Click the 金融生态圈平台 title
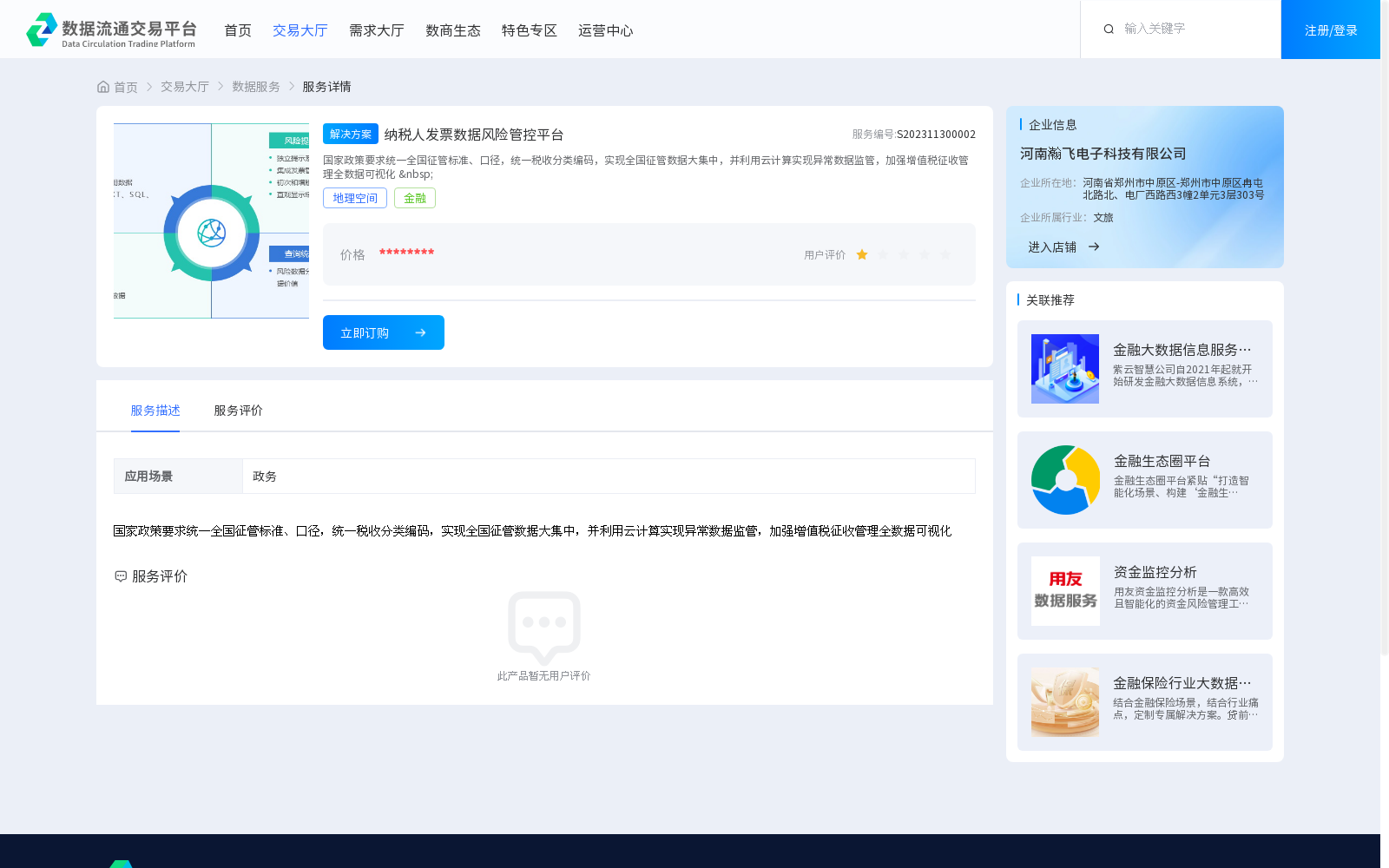The height and width of the screenshot is (868, 1389). 1162,461
